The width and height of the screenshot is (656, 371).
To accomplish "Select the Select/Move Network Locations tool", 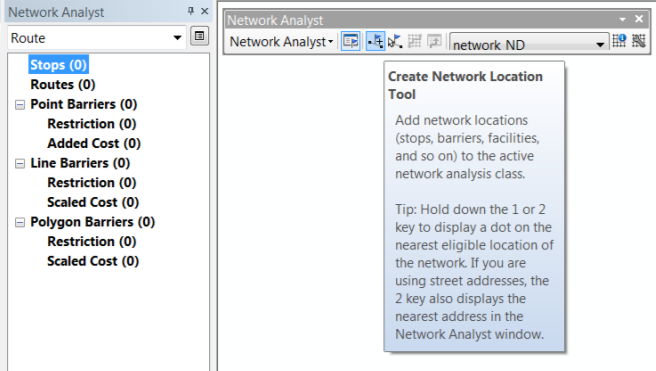I will pos(395,41).
